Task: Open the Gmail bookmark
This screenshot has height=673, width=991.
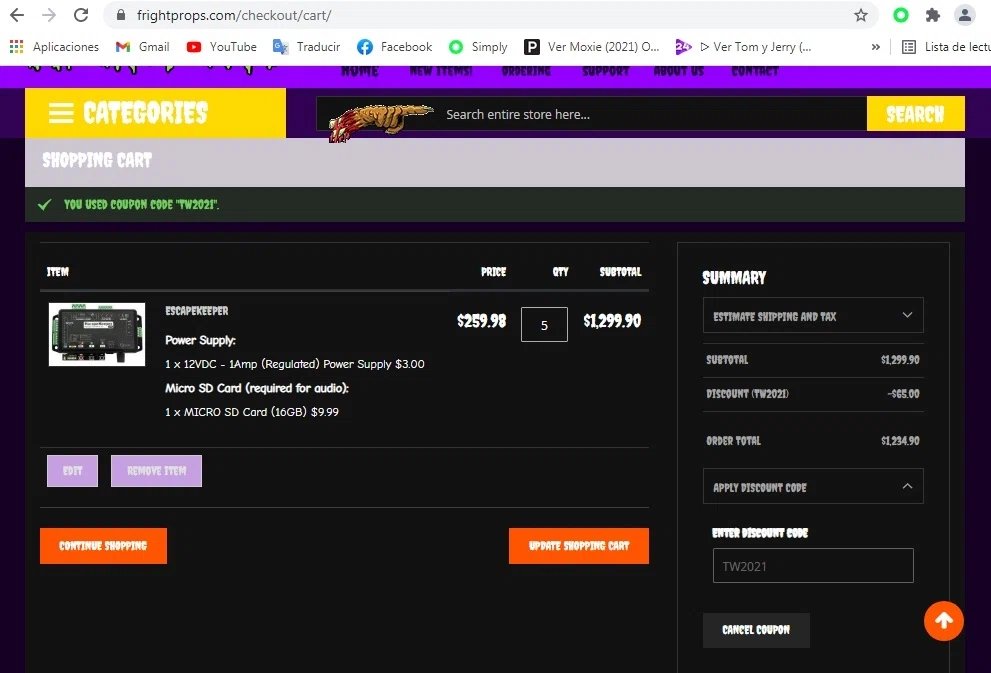Action: [143, 47]
